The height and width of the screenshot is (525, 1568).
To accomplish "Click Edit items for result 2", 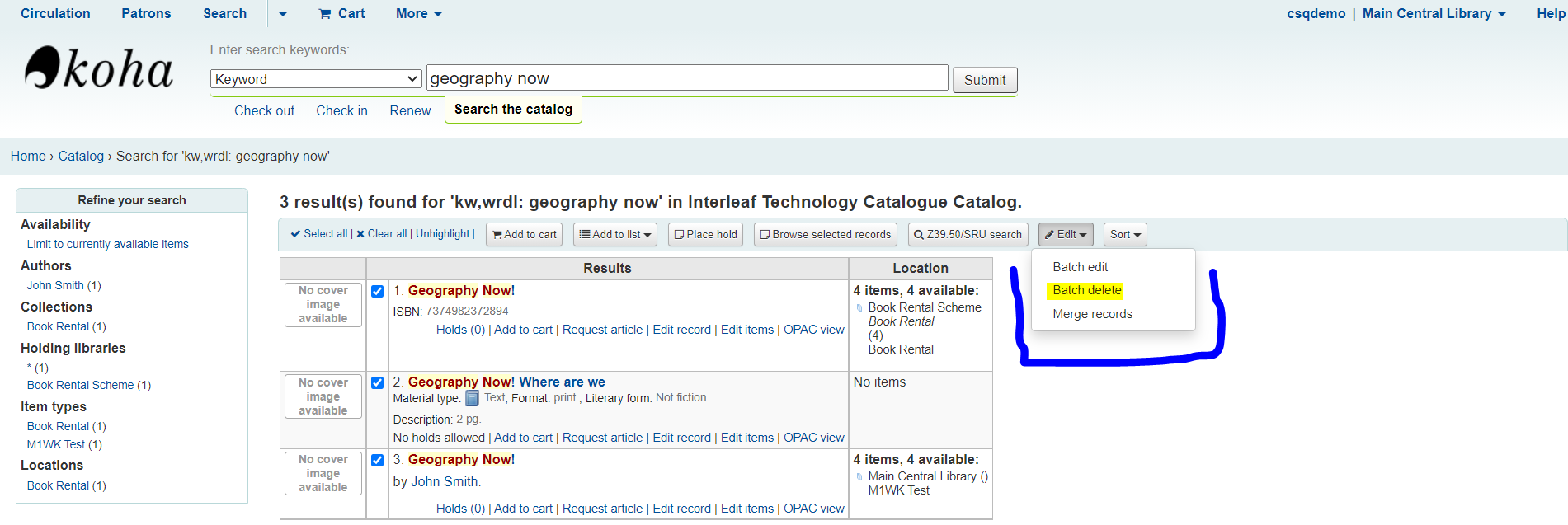I will click(747, 438).
